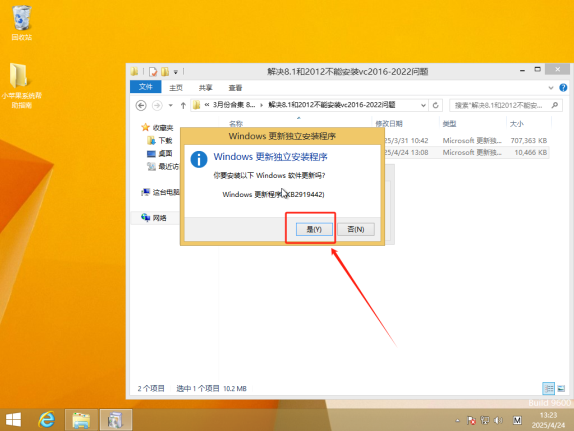Image resolution: width=574 pixels, height=431 pixels.
Task: Click the input method M tray icon
Action: point(517,420)
